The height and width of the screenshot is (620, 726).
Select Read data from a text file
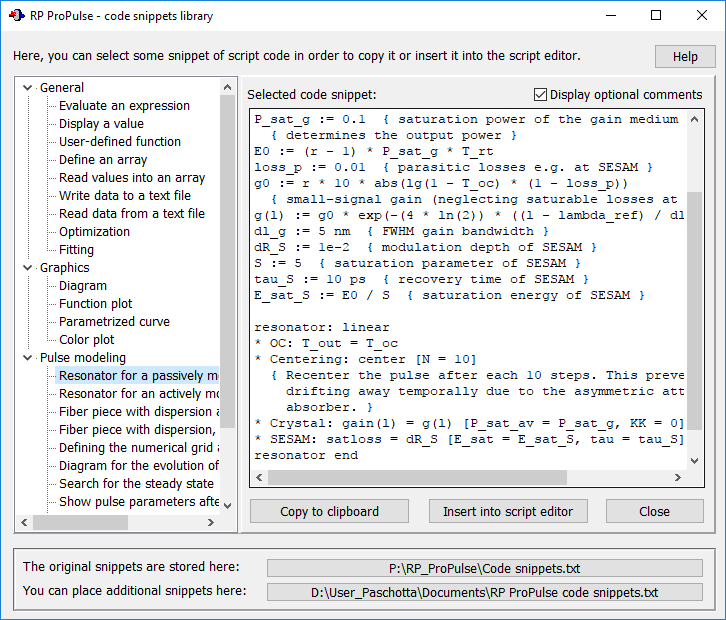coord(131,213)
